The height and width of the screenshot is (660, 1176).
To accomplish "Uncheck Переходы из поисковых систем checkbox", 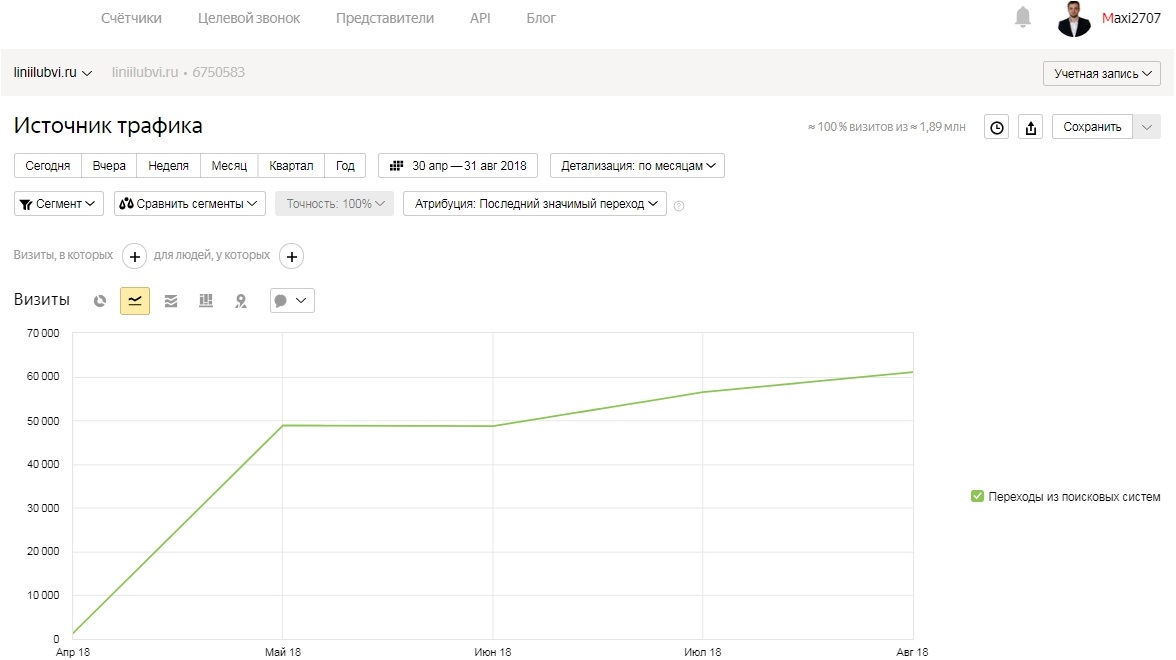I will [x=977, y=496].
